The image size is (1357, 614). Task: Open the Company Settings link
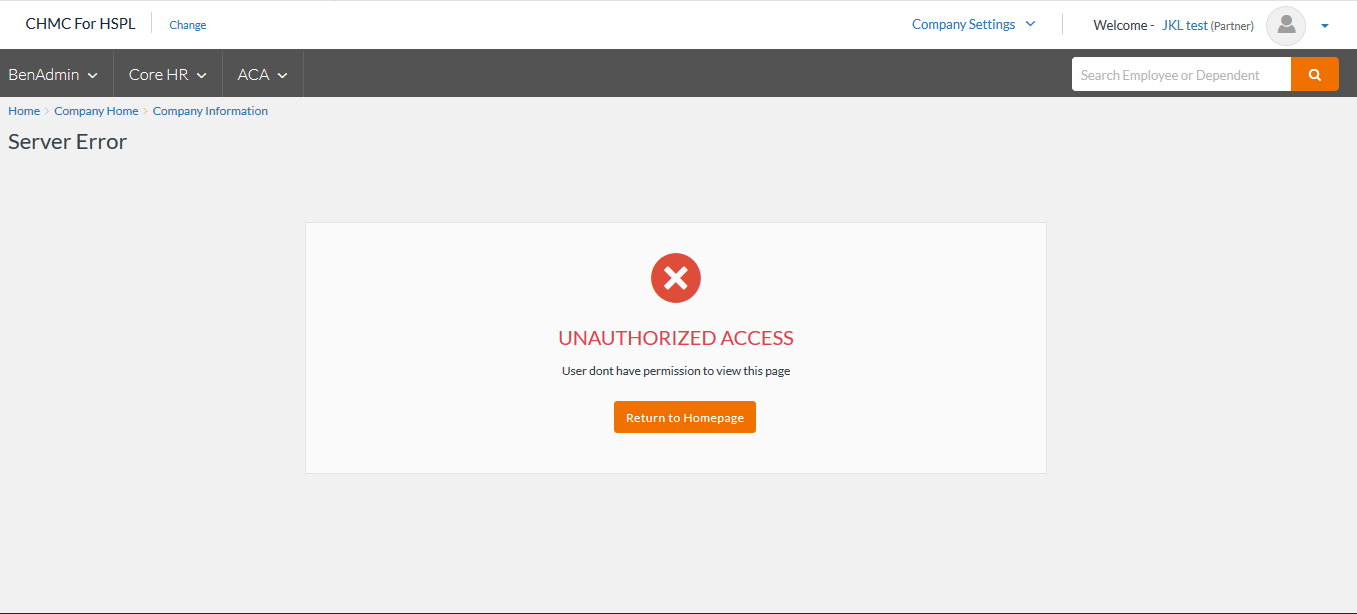coord(963,24)
